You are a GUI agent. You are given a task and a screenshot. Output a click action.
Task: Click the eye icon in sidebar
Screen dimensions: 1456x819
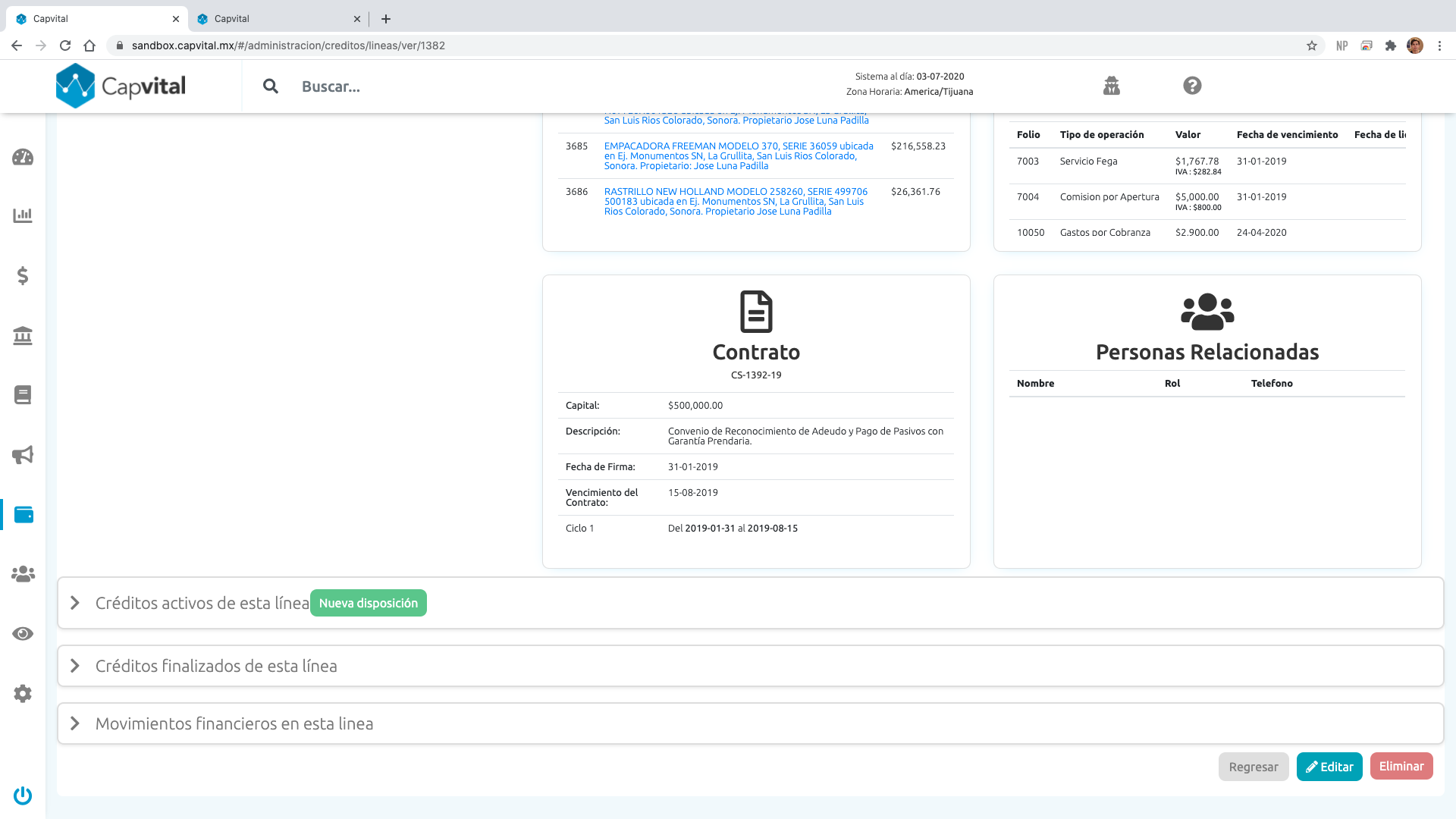tap(23, 634)
